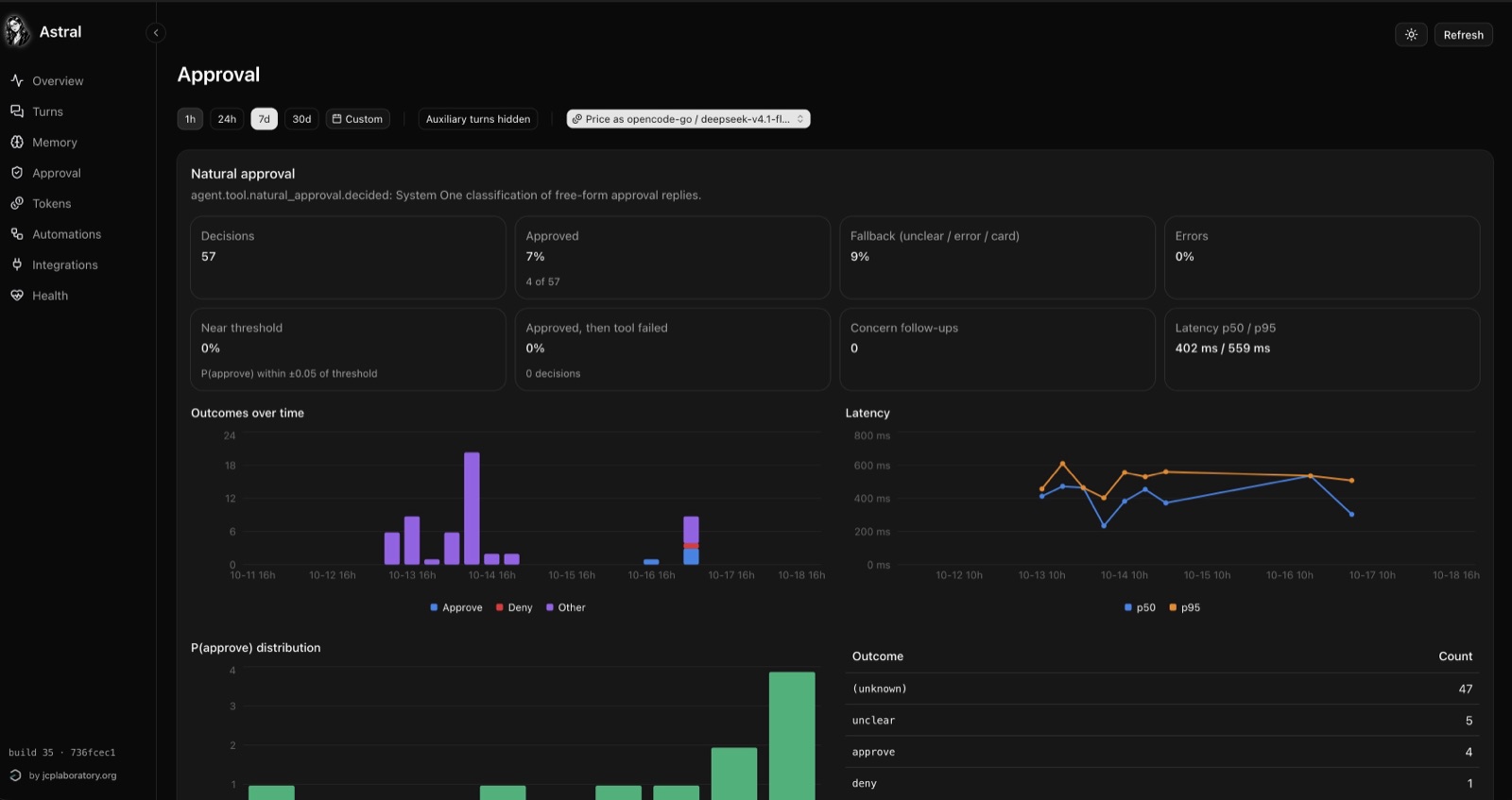Click the link icon in price selector
Viewport: 1512px width, 800px height.
click(577, 119)
